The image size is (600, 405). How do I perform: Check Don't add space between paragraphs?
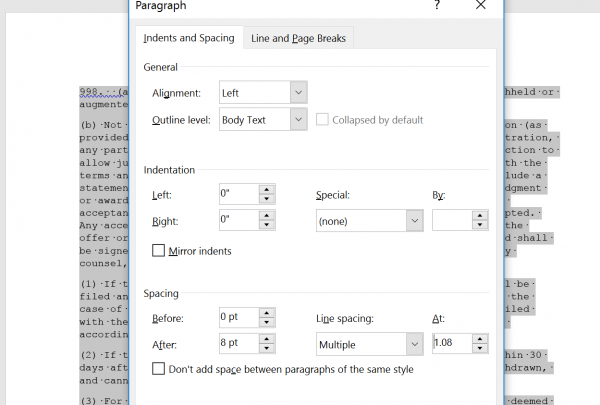[x=158, y=369]
